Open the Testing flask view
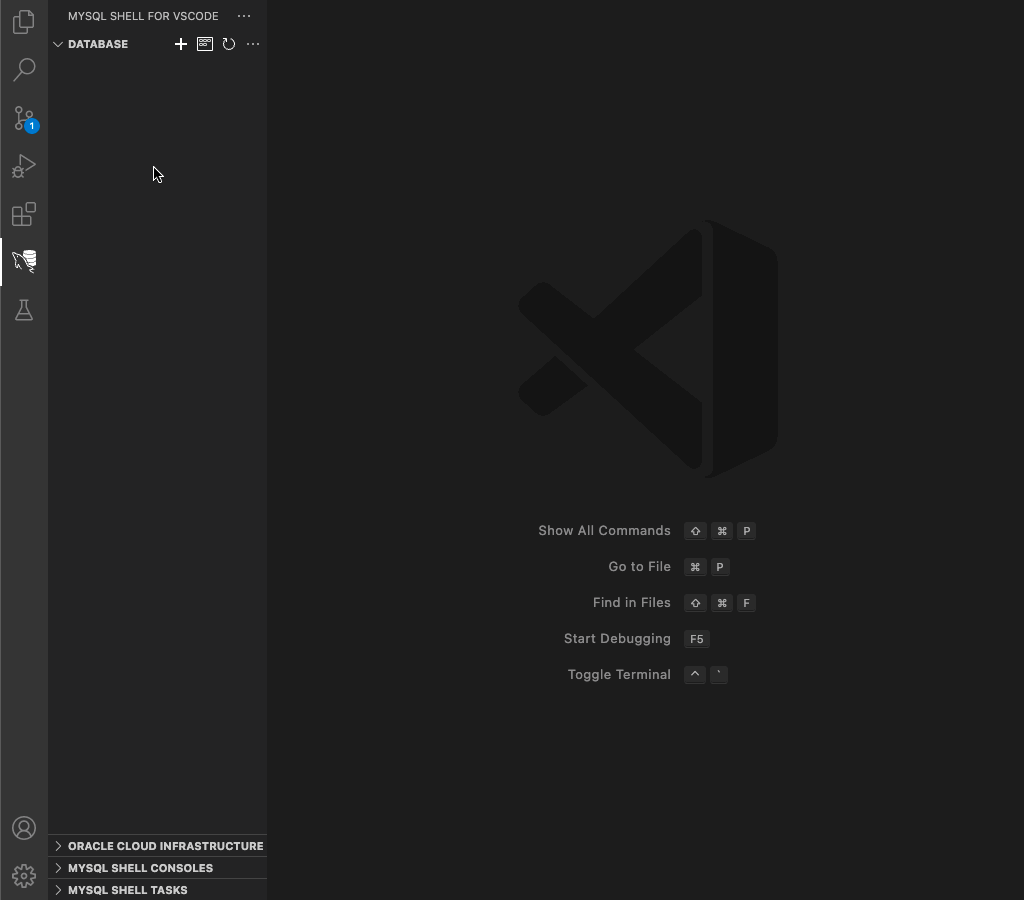Image resolution: width=1024 pixels, height=900 pixels. tap(24, 310)
